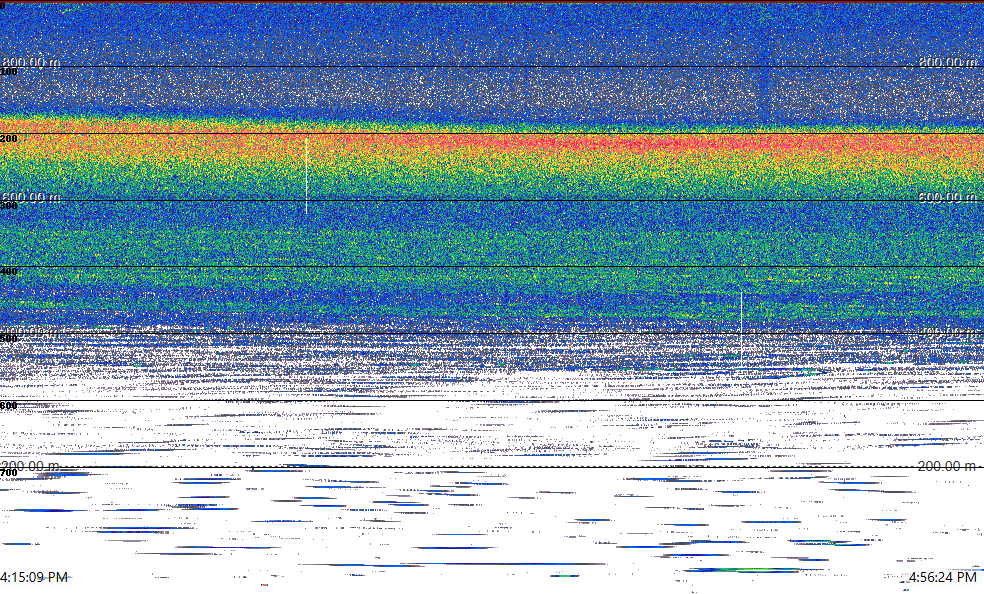Click the right-side 200.00 m range label
Viewport: 984px width, 594px height.
(x=948, y=466)
